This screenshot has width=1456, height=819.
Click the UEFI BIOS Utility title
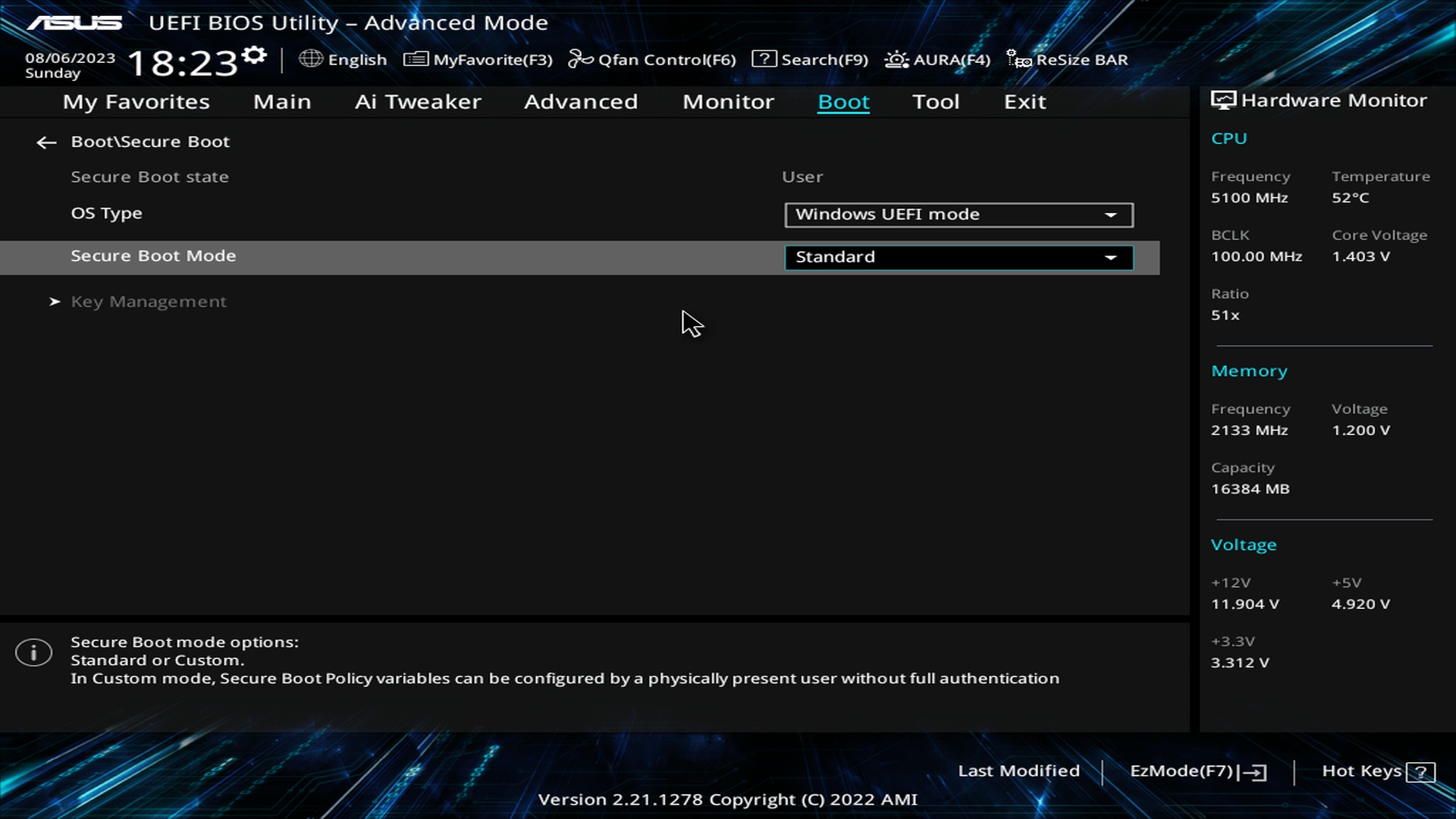348,23
